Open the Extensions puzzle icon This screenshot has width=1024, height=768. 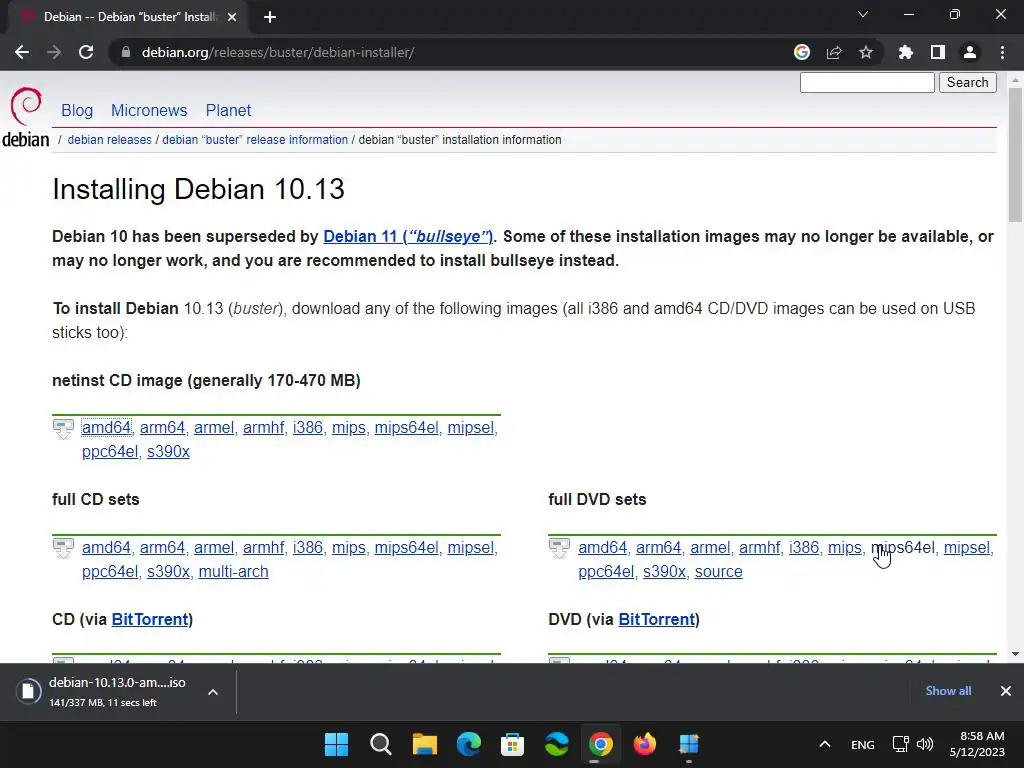coord(906,52)
